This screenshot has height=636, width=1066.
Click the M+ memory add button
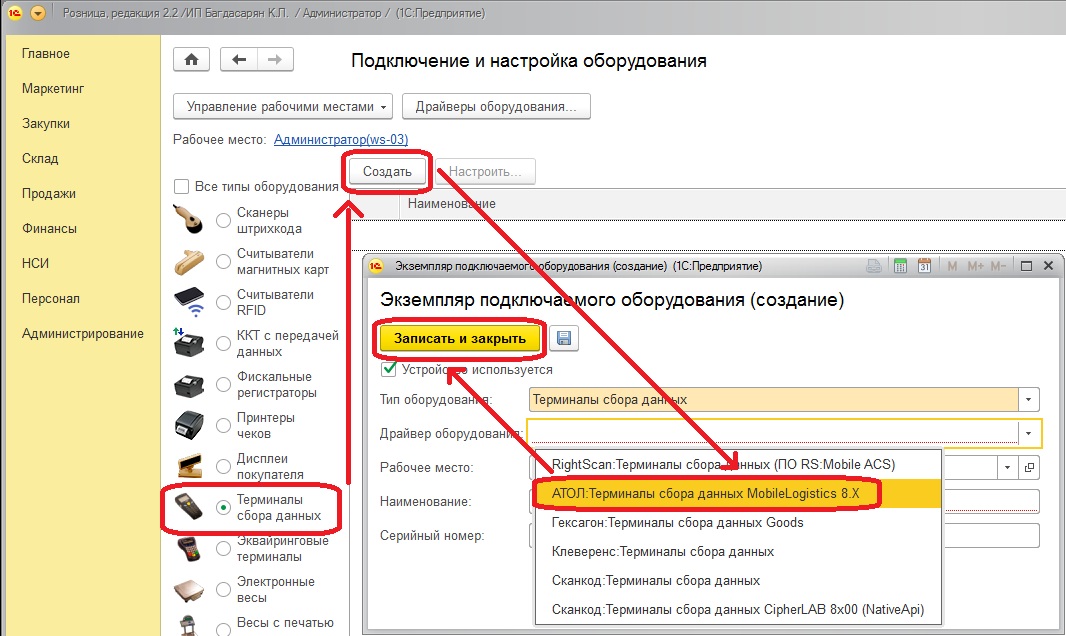coord(976,266)
